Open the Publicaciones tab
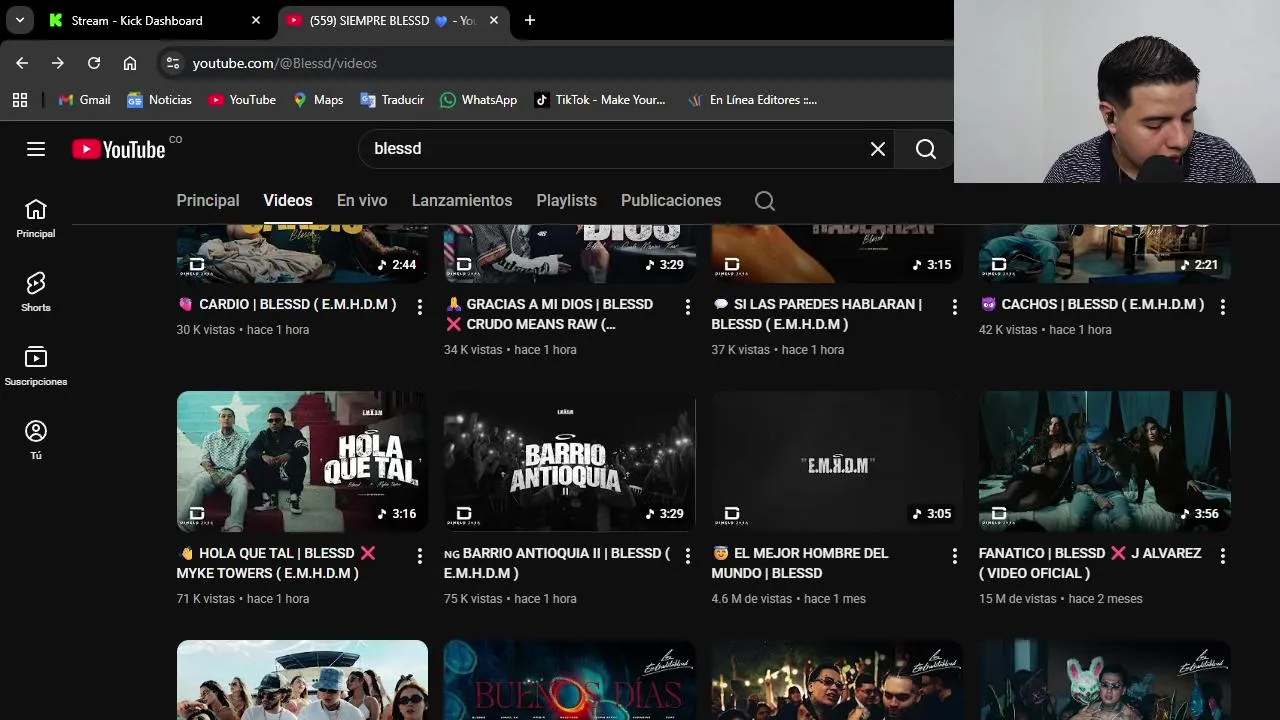The height and width of the screenshot is (720, 1280). (x=671, y=201)
